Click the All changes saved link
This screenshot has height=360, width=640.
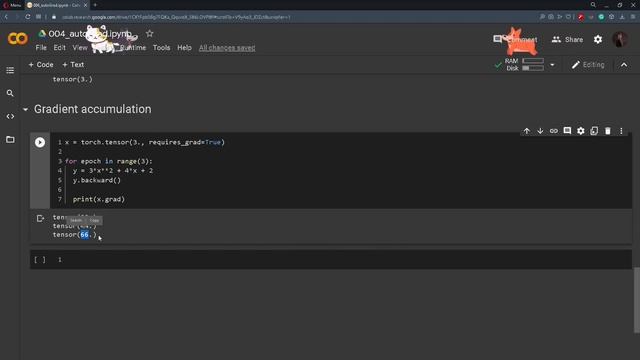point(227,48)
